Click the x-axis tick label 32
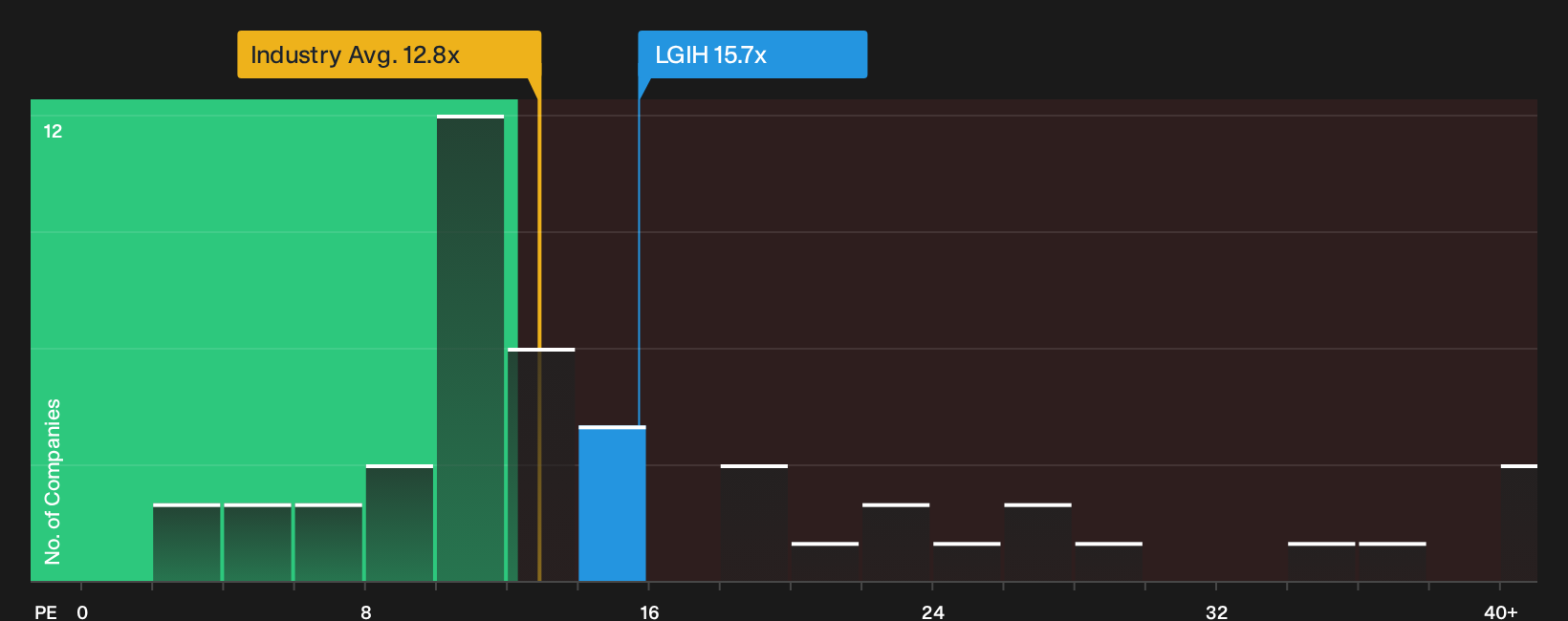Image resolution: width=1568 pixels, height=621 pixels. (x=1216, y=612)
